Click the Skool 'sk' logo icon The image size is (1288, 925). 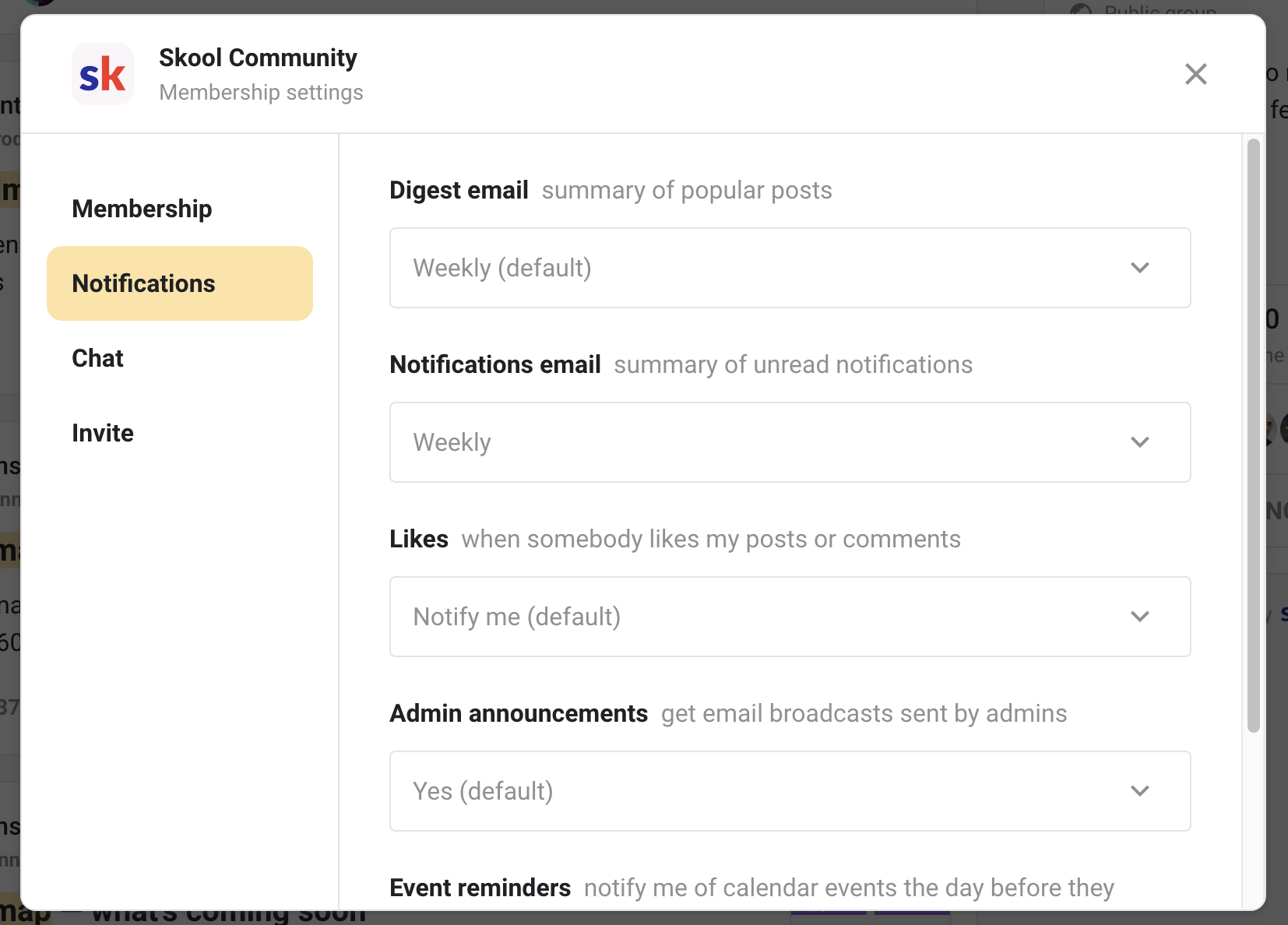(x=103, y=74)
